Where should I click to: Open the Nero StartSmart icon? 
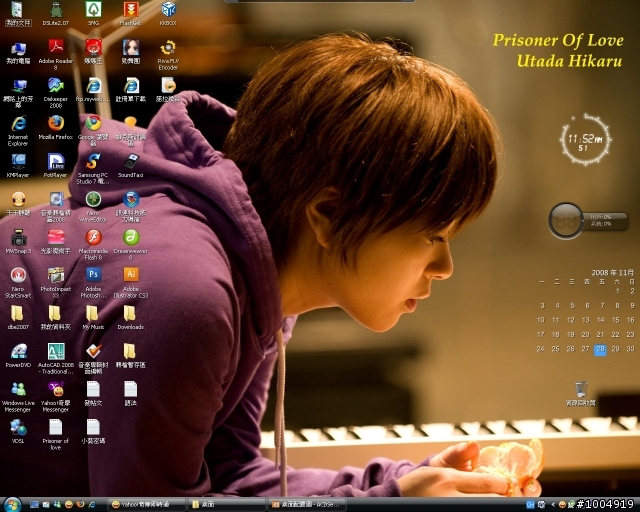click(x=18, y=283)
